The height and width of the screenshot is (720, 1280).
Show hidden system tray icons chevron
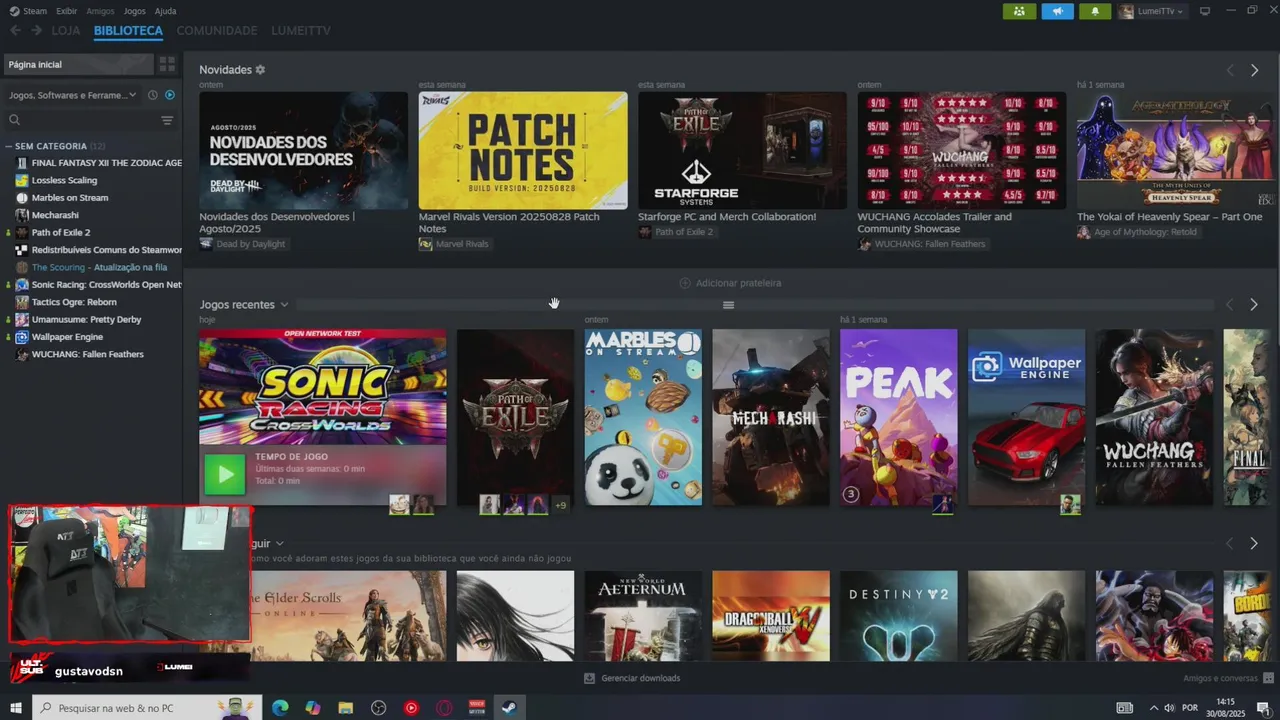pyautogui.click(x=1154, y=708)
